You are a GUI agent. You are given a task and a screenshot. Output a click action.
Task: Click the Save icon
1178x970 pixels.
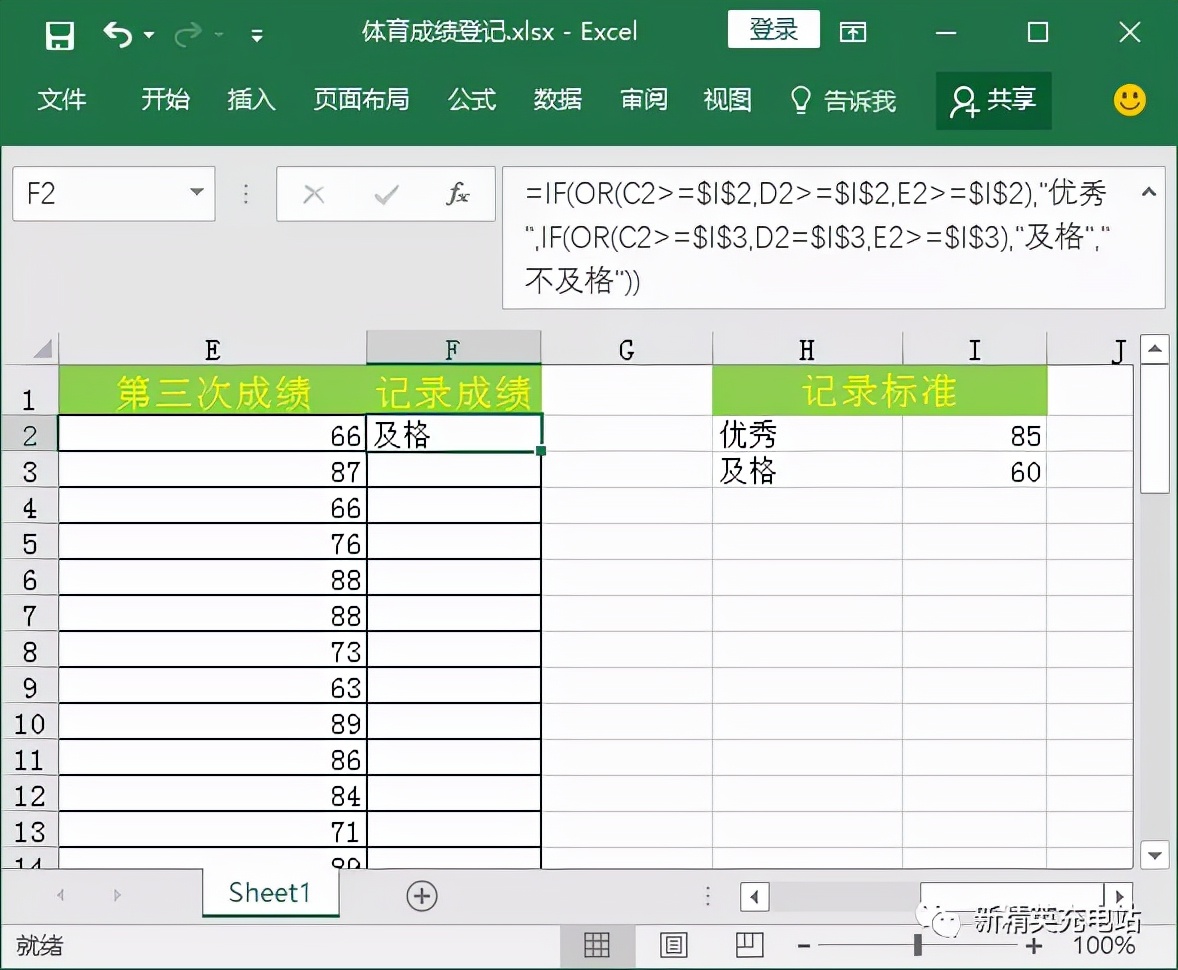point(59,33)
